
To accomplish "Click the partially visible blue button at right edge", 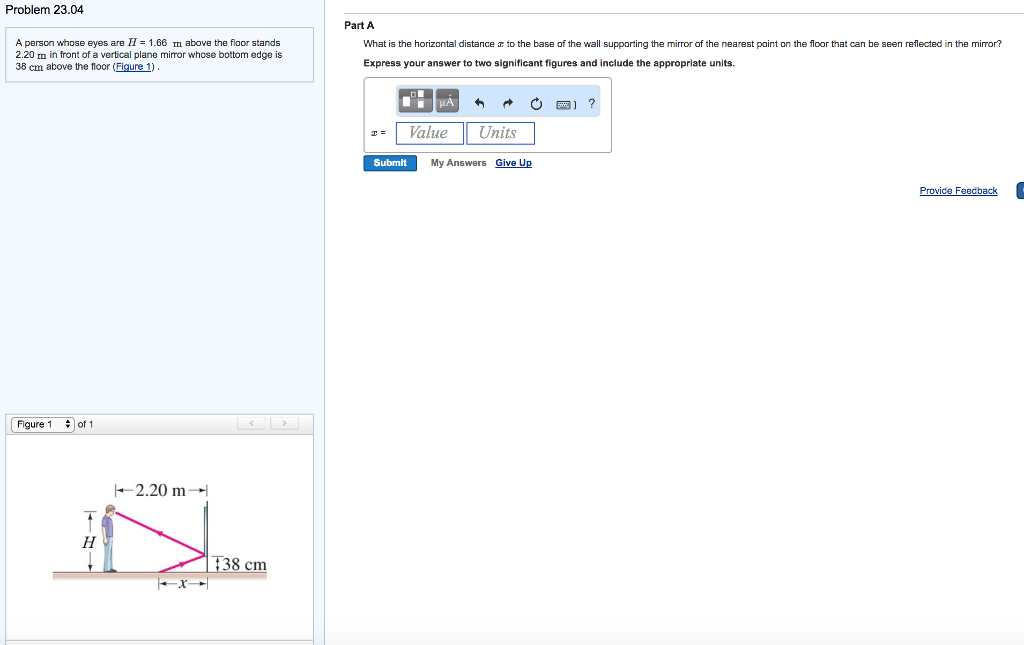I will click(x=1020, y=190).
